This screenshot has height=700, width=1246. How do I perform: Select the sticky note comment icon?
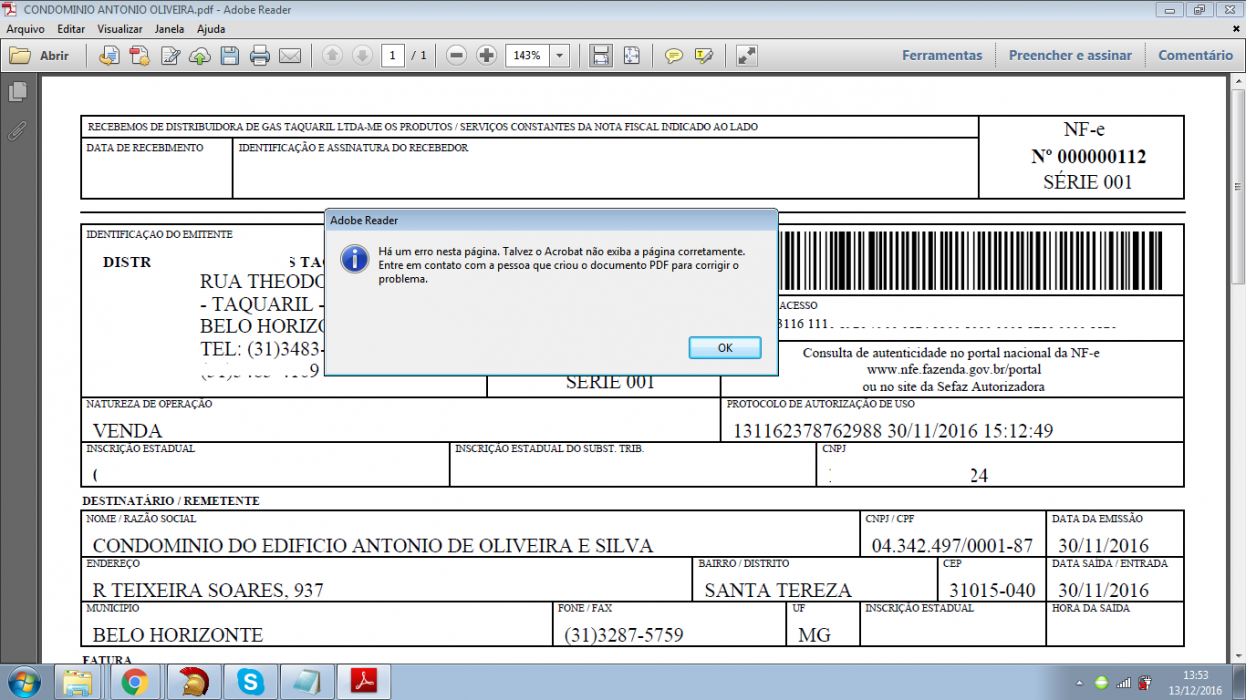[674, 56]
